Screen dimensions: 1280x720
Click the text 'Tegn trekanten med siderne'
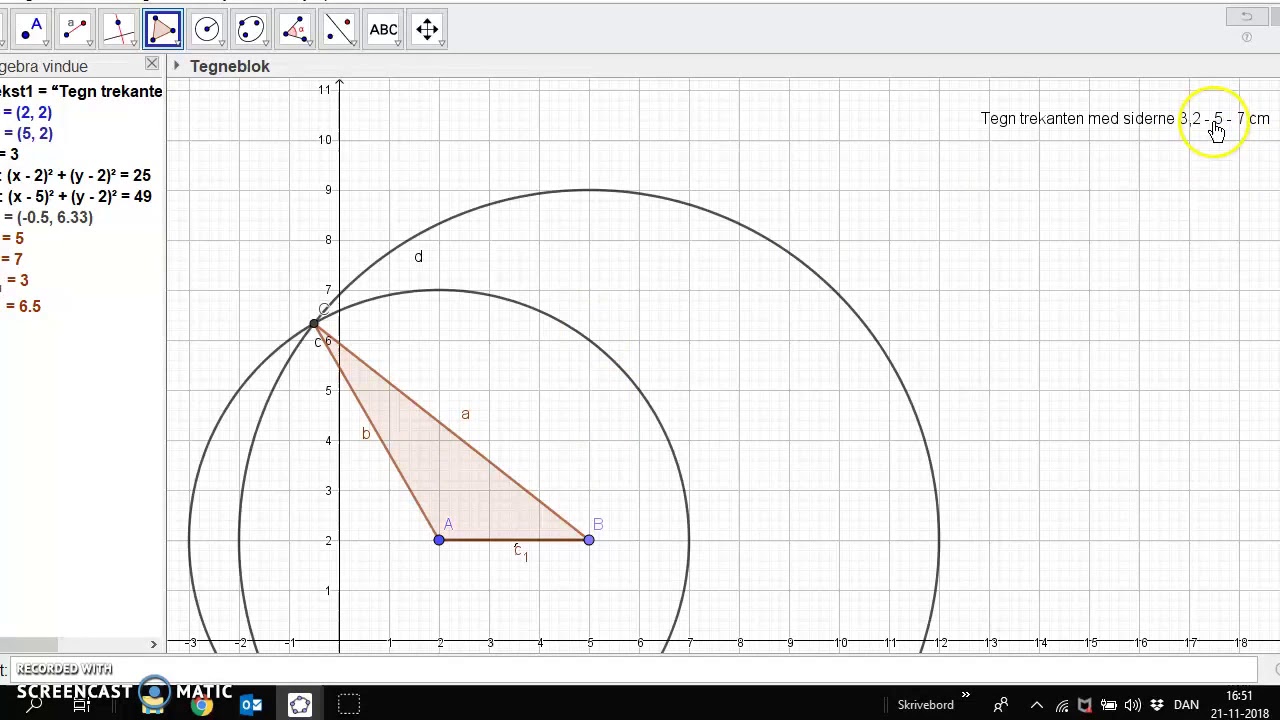(1077, 118)
